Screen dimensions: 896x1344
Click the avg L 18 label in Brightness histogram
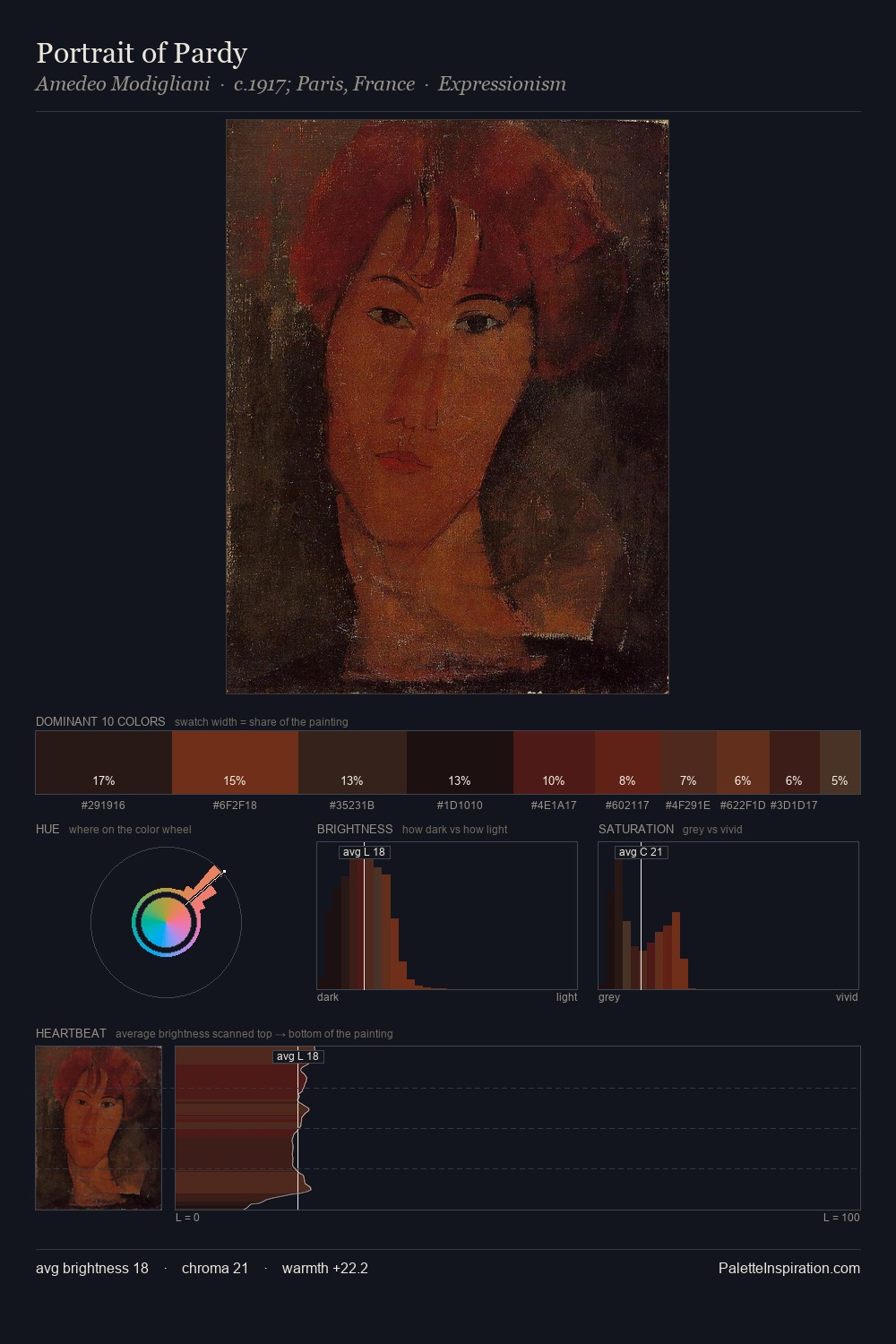click(364, 852)
